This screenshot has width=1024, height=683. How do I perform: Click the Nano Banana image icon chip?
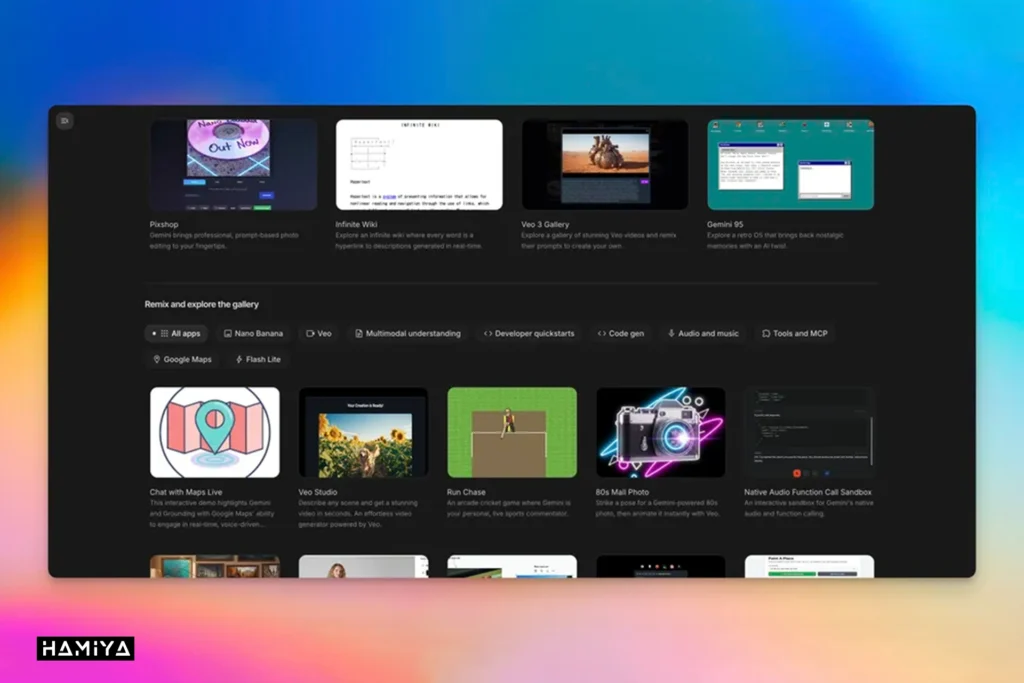[x=229, y=333]
